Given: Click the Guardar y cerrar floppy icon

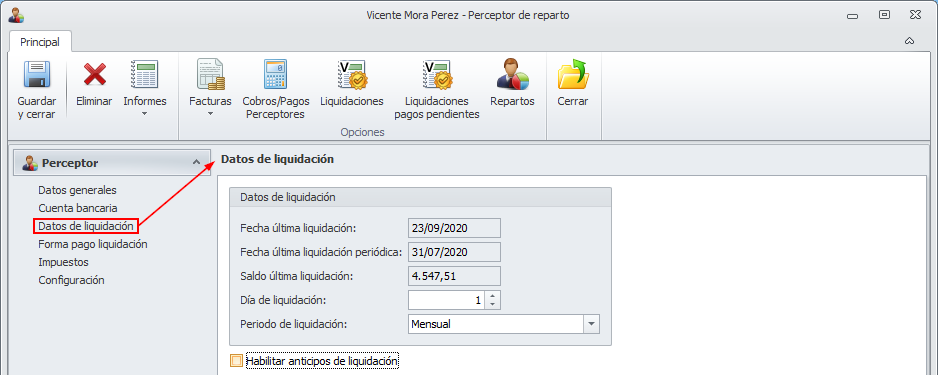Looking at the screenshot, I should [x=36, y=75].
